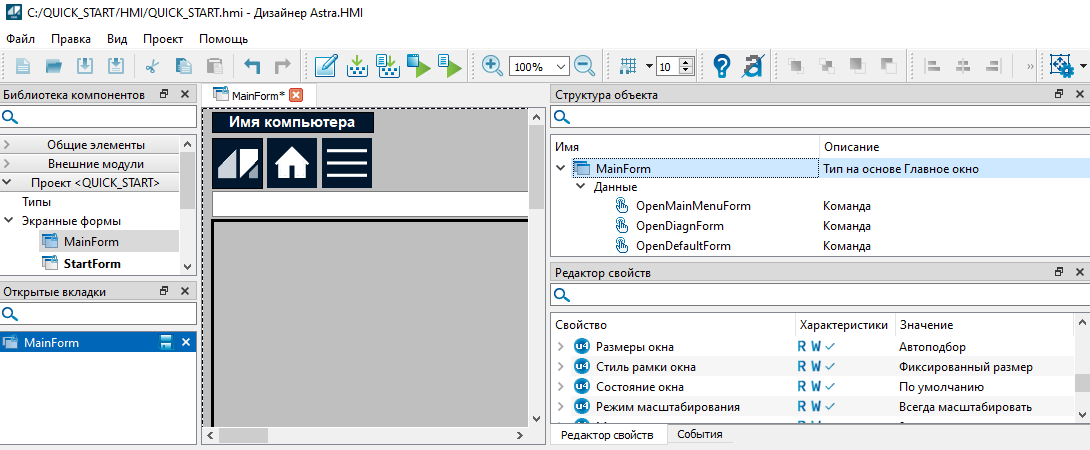The height and width of the screenshot is (450, 1090).
Task: Click the edit pencil toolbar icon
Action: pos(325,66)
